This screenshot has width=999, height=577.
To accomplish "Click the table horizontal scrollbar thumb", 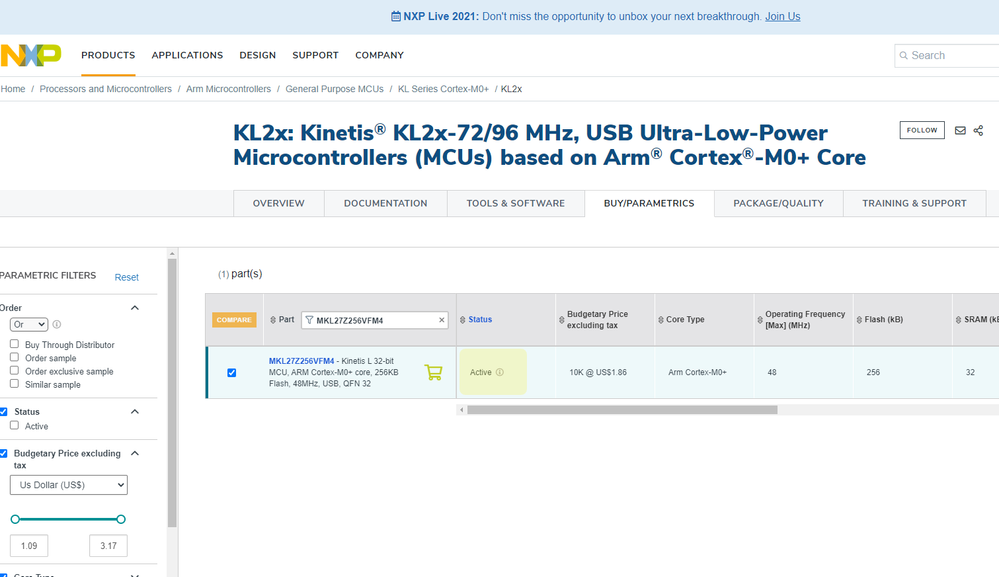I will (x=622, y=410).
